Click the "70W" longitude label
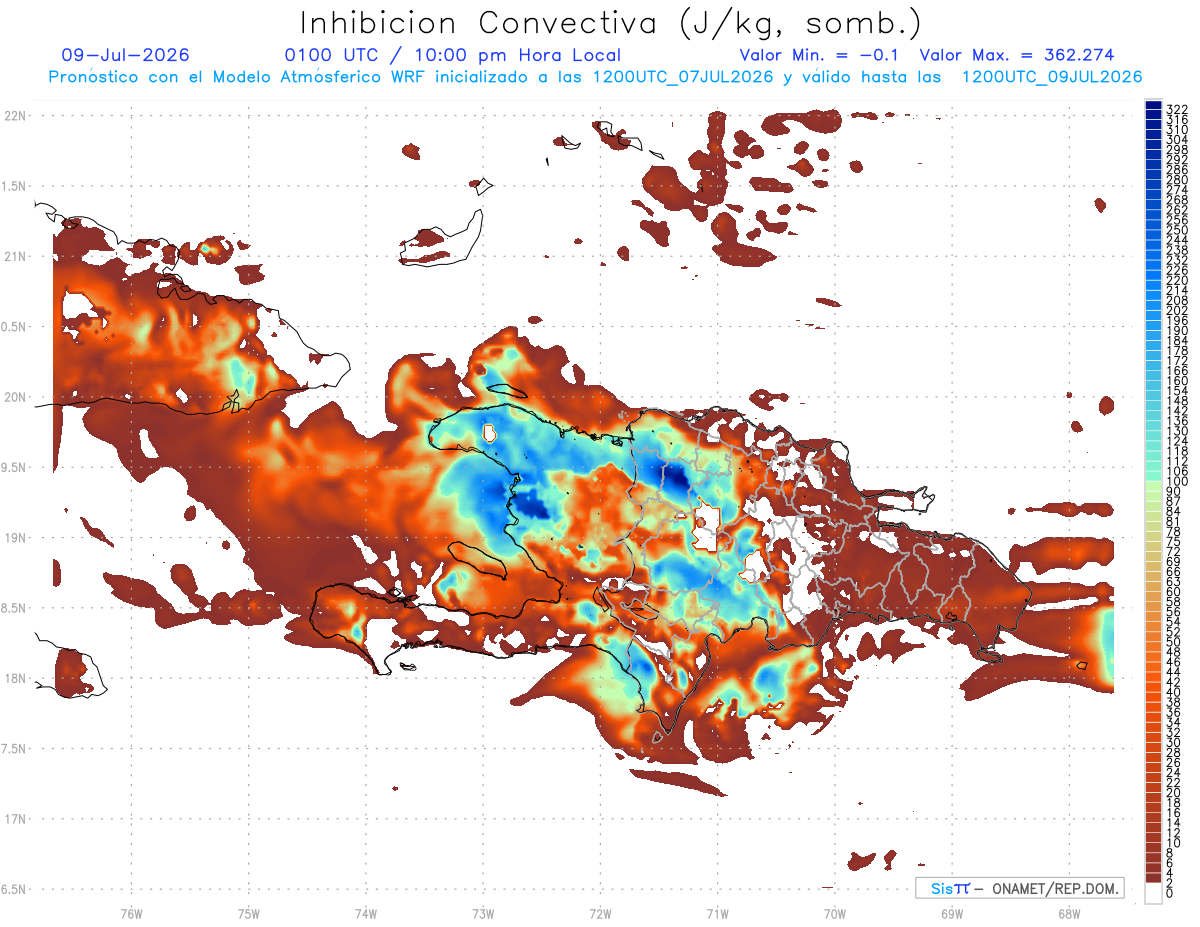 pyautogui.click(x=835, y=913)
